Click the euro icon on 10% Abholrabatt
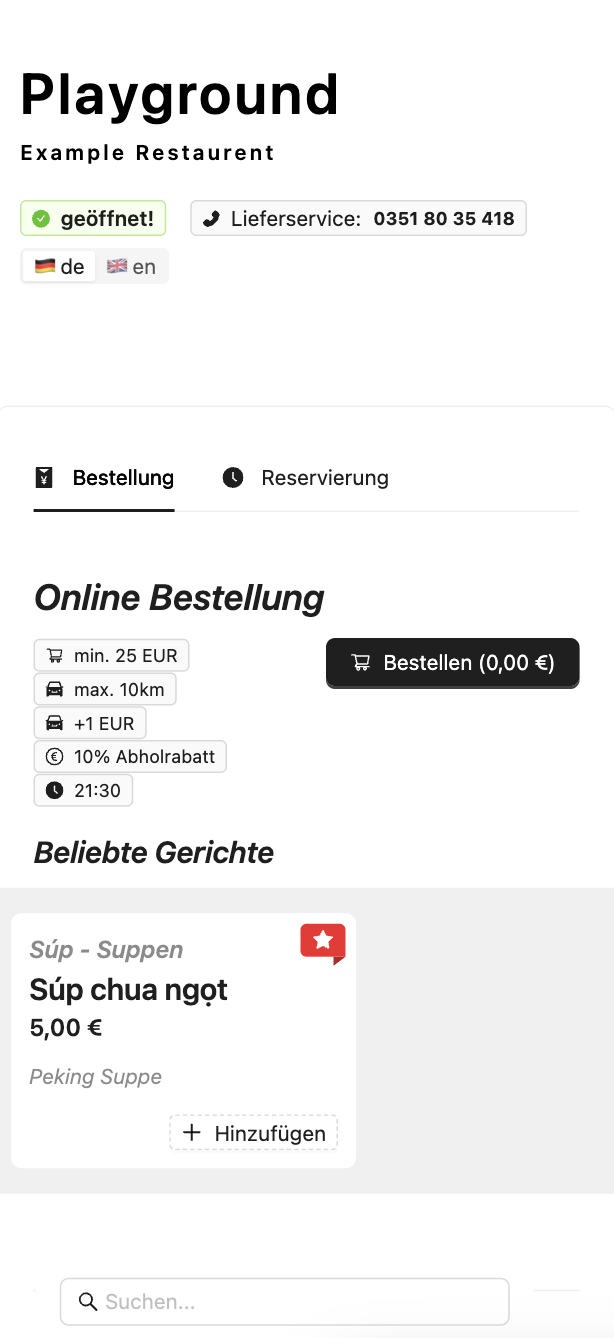Image resolution: width=614 pixels, height=1338 pixels. (x=55, y=757)
